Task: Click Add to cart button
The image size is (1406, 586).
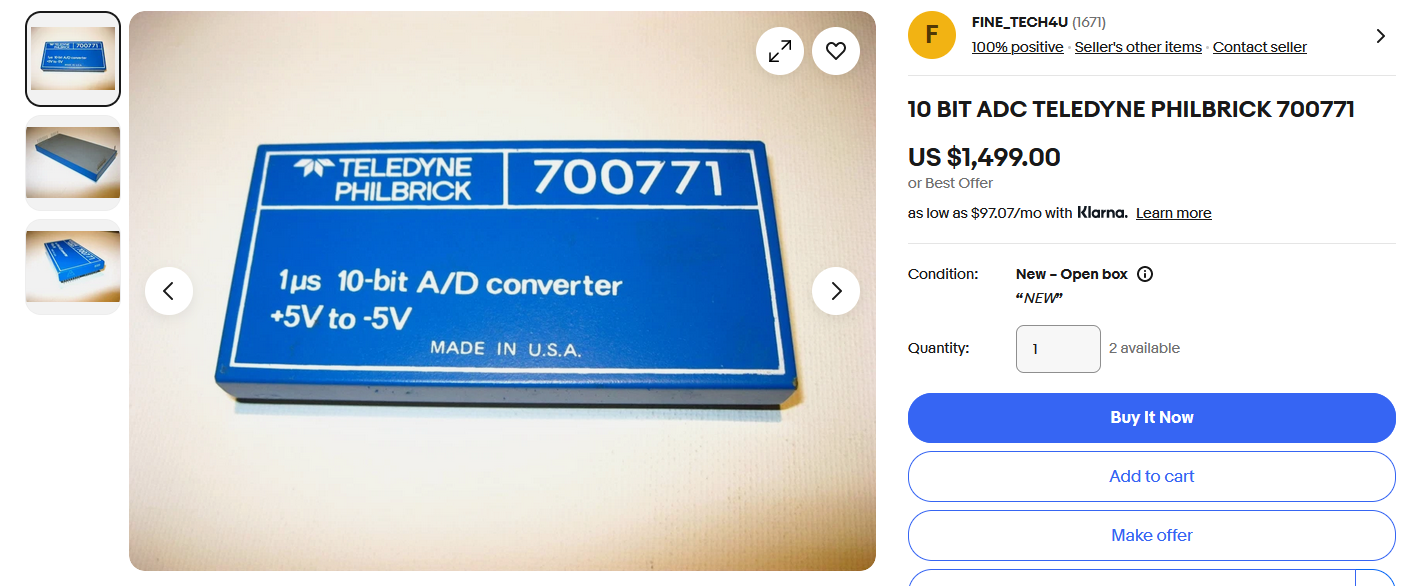Action: (1152, 477)
